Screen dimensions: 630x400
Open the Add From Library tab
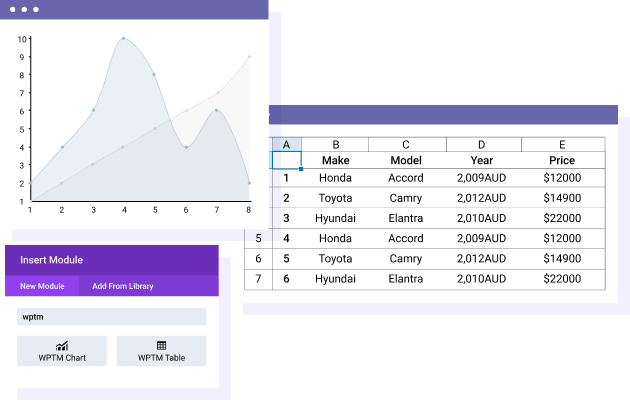click(123, 286)
